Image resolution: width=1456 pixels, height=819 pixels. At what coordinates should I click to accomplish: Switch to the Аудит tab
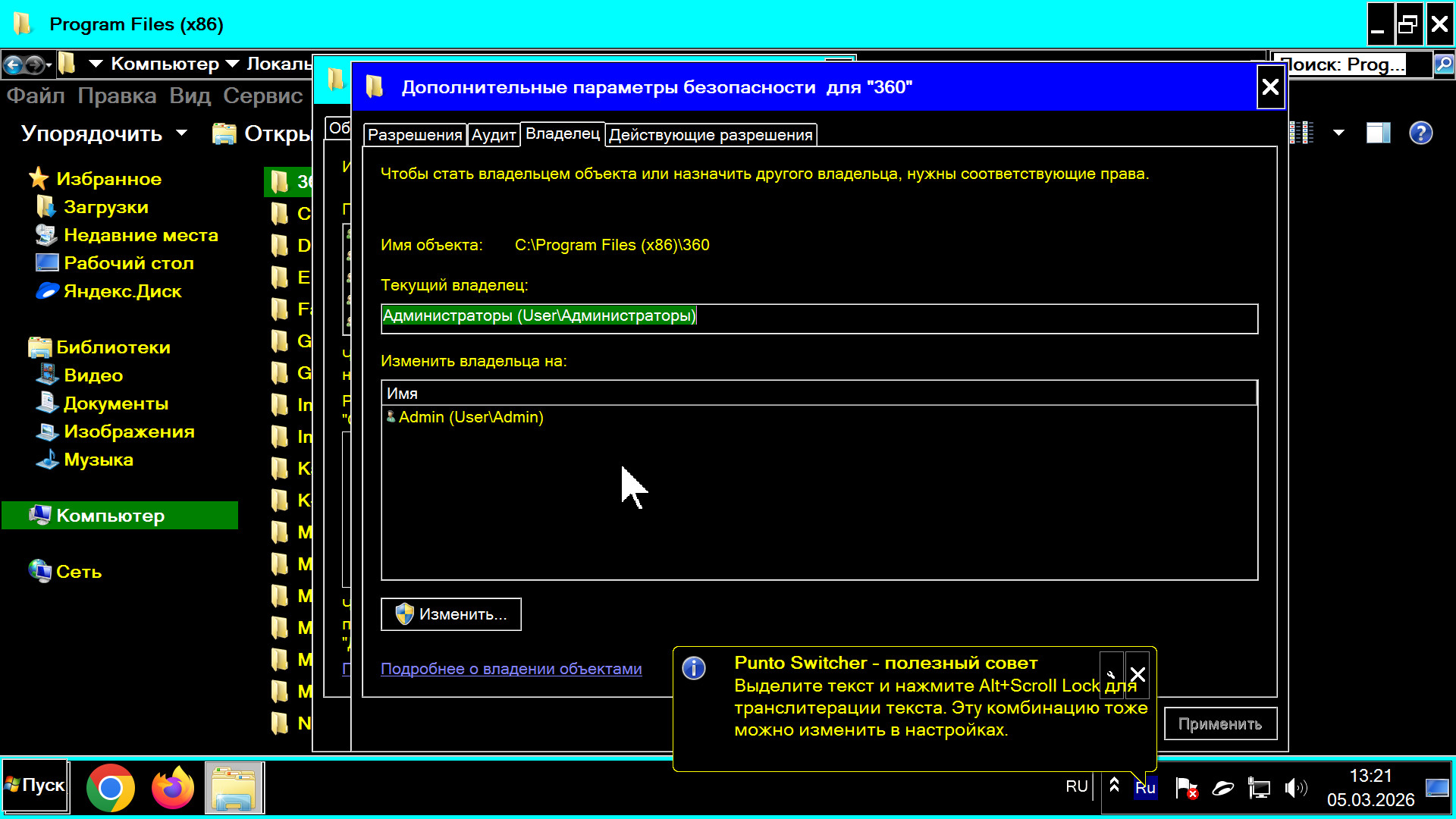pyautogui.click(x=494, y=135)
